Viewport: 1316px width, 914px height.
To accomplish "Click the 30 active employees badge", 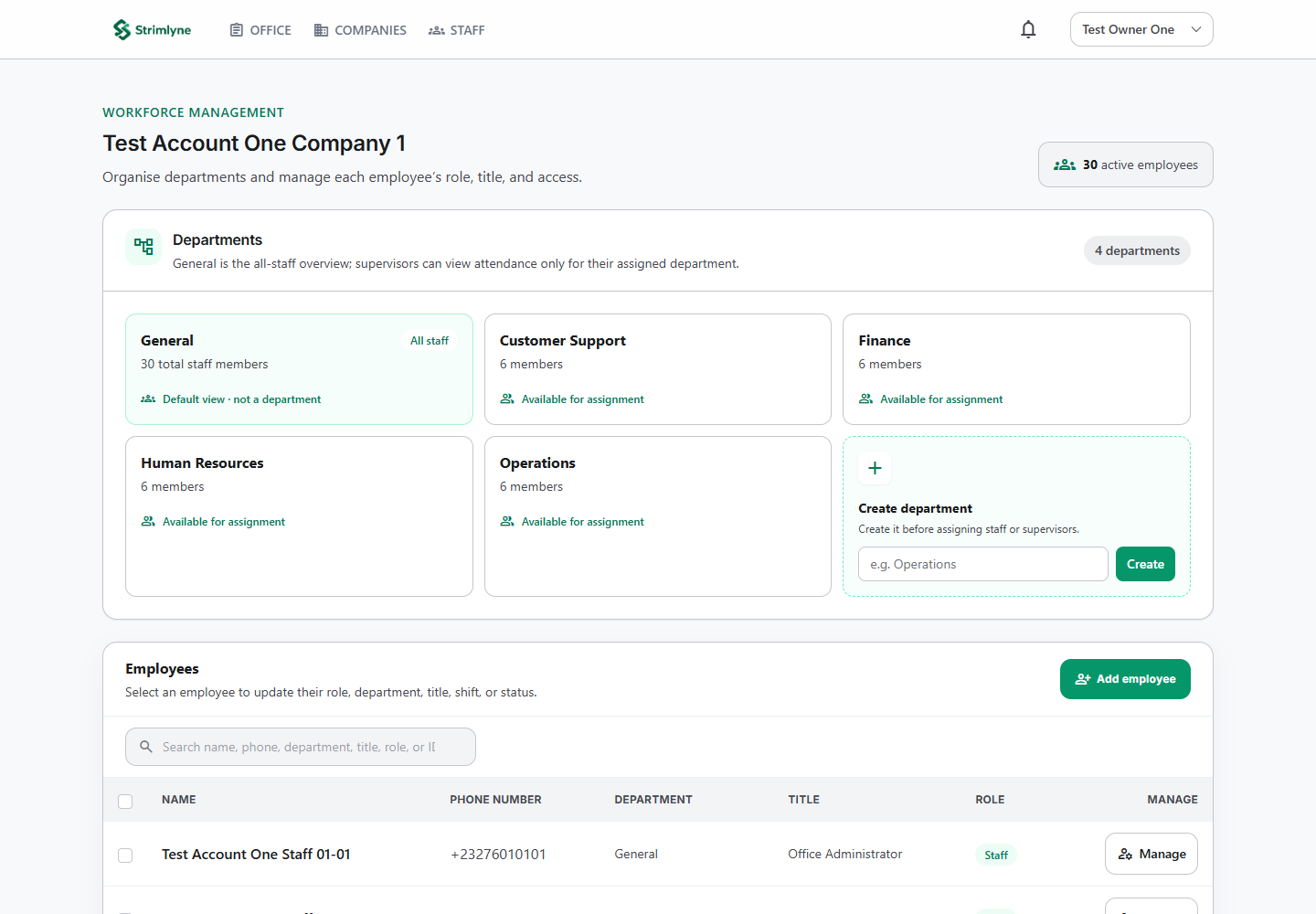I will pos(1126,165).
